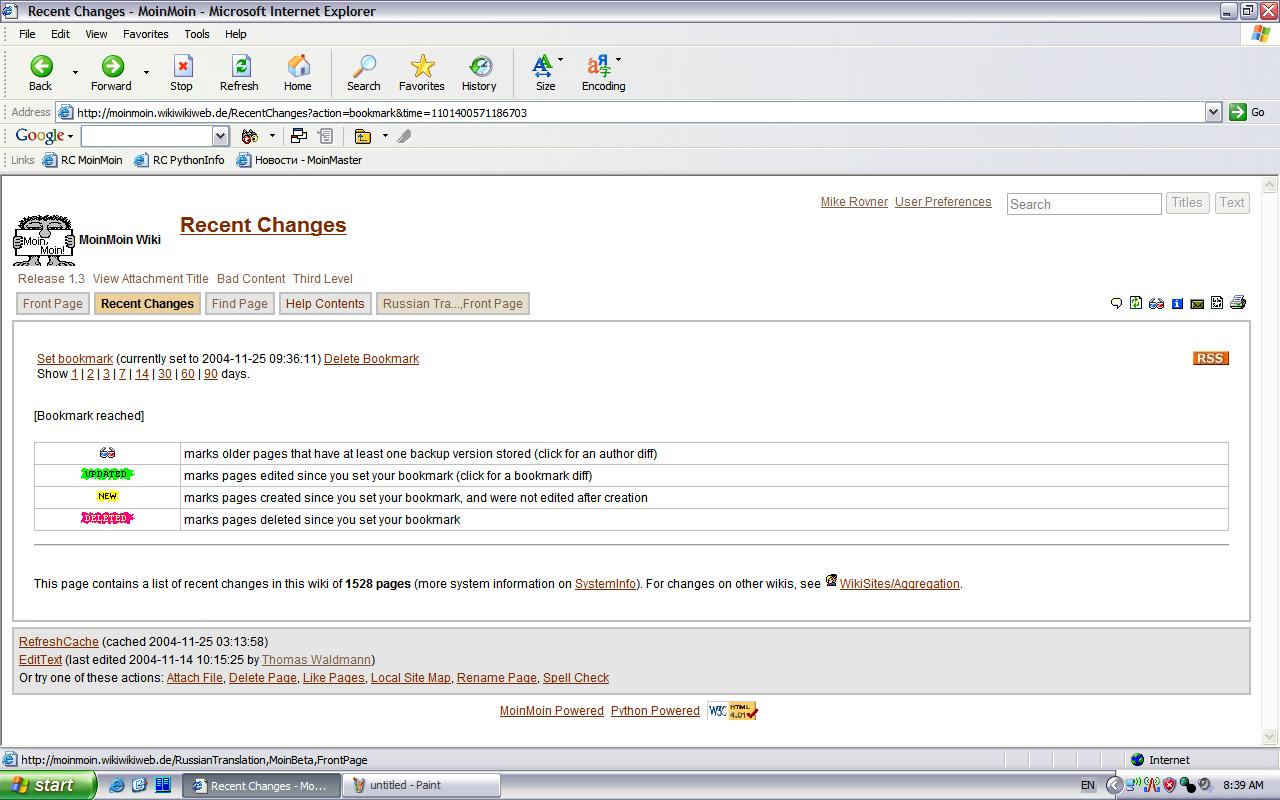
Task: Click the Set bookmark link
Action: (75, 359)
